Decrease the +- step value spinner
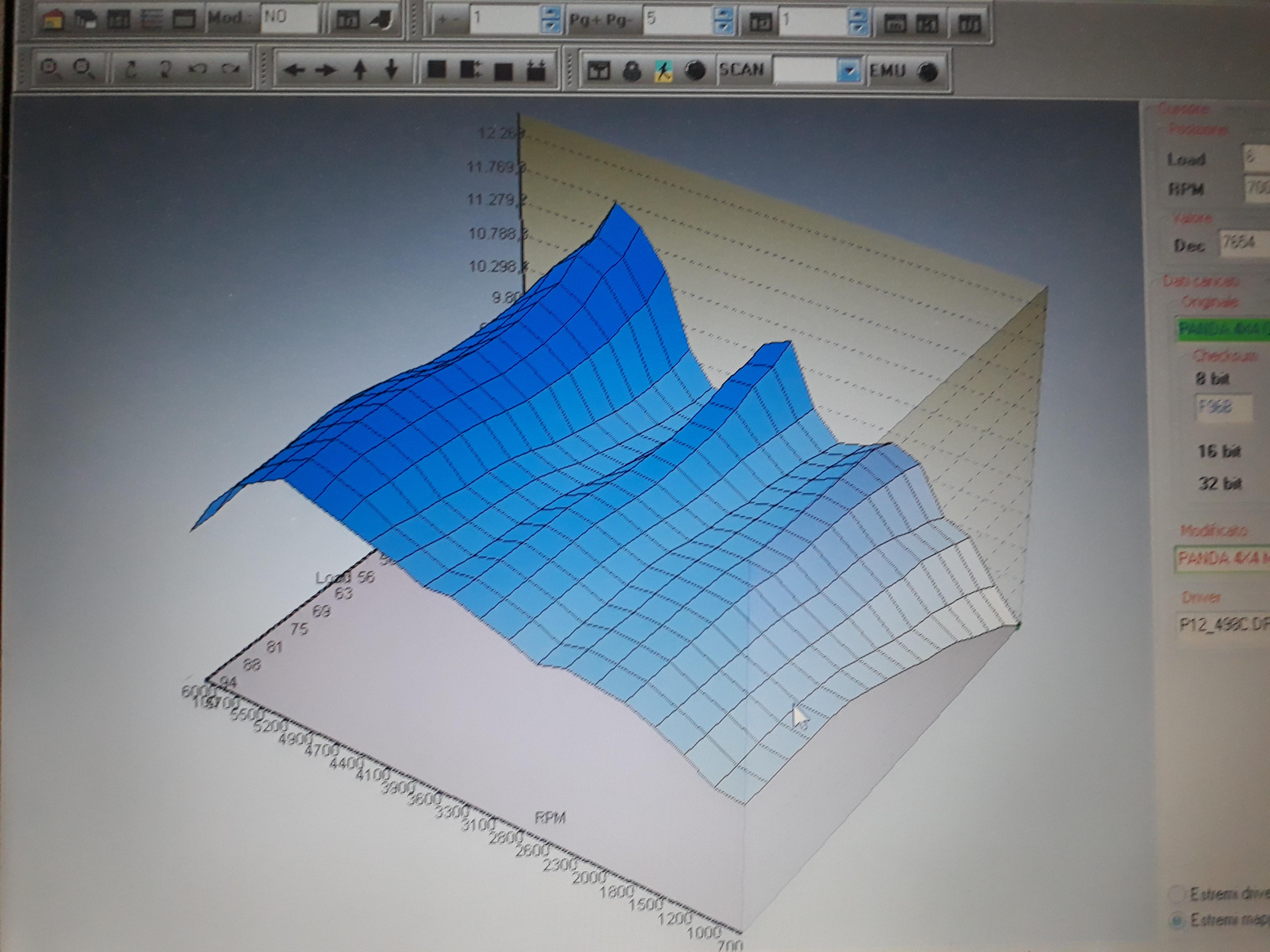This screenshot has height=952, width=1270. [551, 27]
